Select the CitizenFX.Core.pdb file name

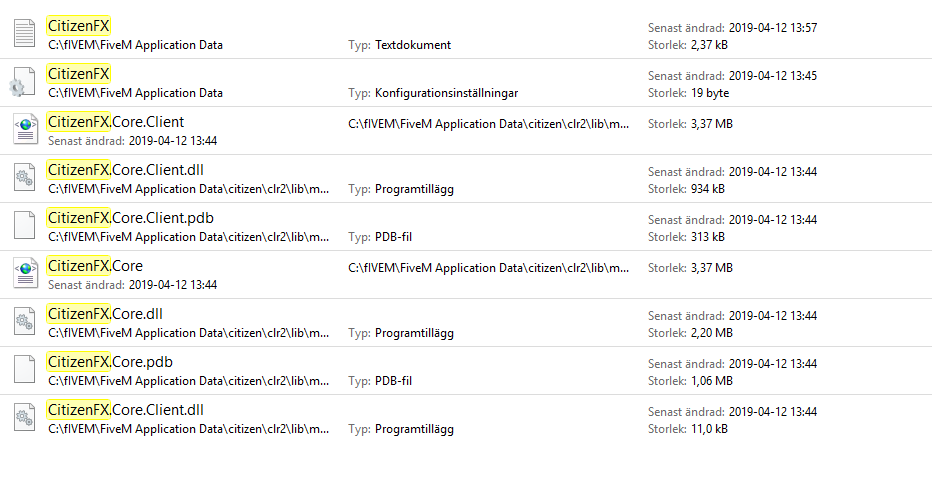pos(109,362)
